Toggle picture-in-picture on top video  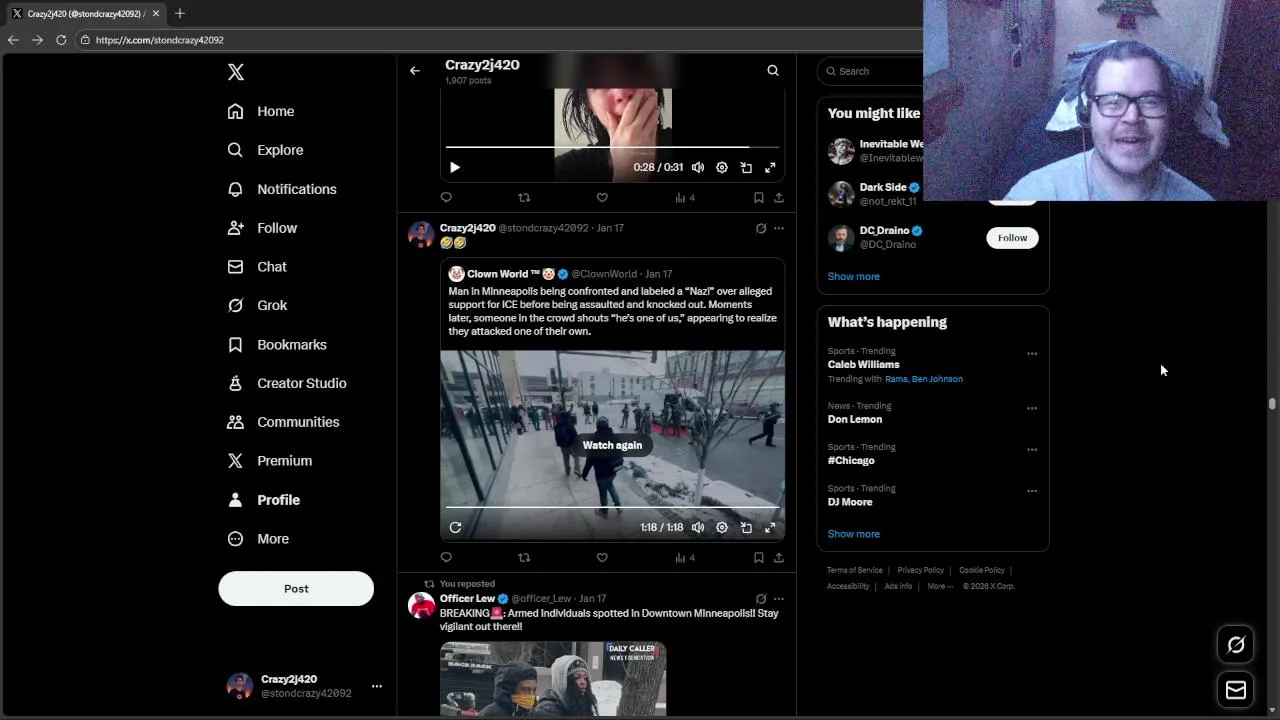[x=746, y=168]
